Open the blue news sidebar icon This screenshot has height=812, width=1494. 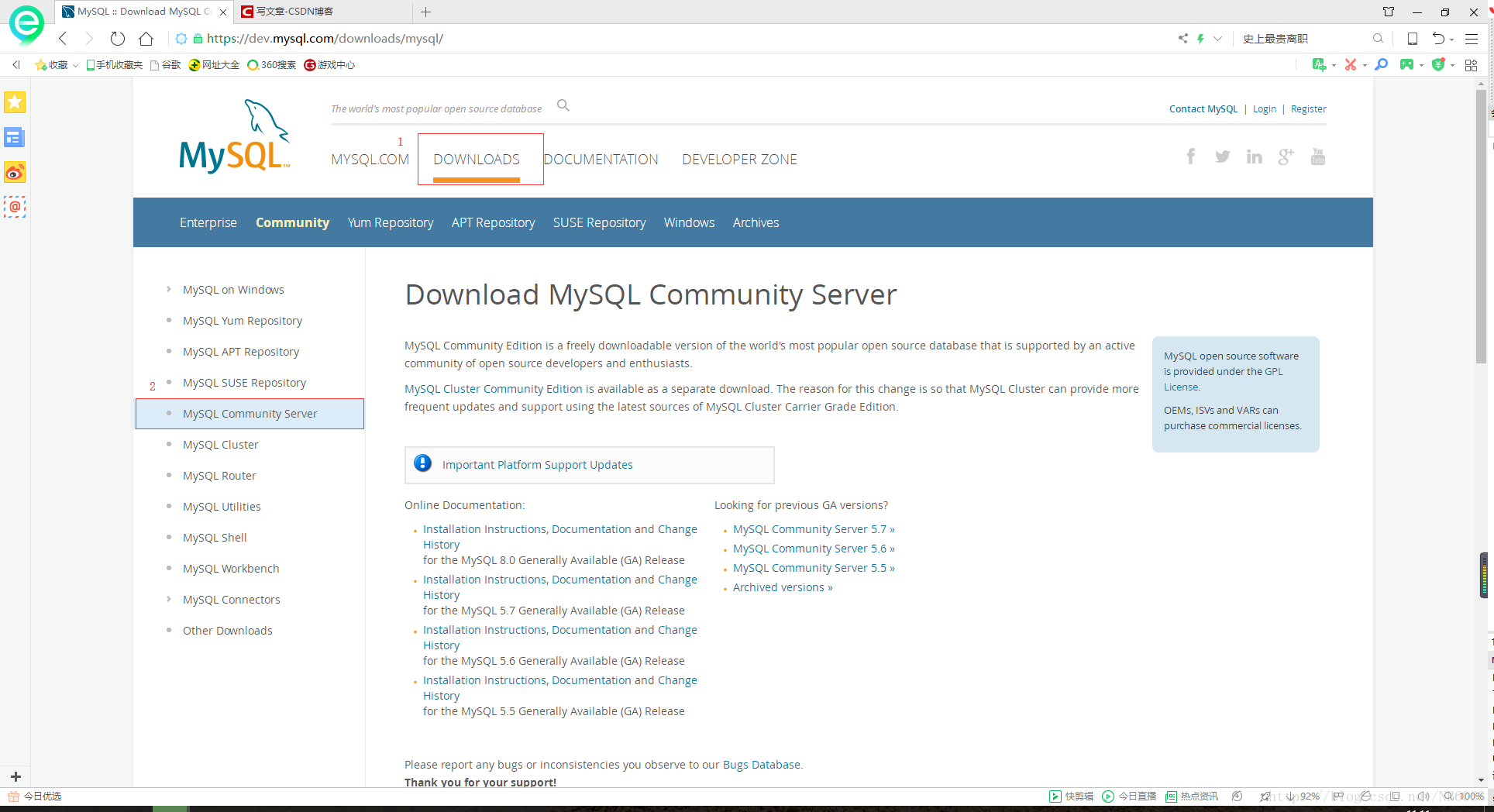pos(15,137)
